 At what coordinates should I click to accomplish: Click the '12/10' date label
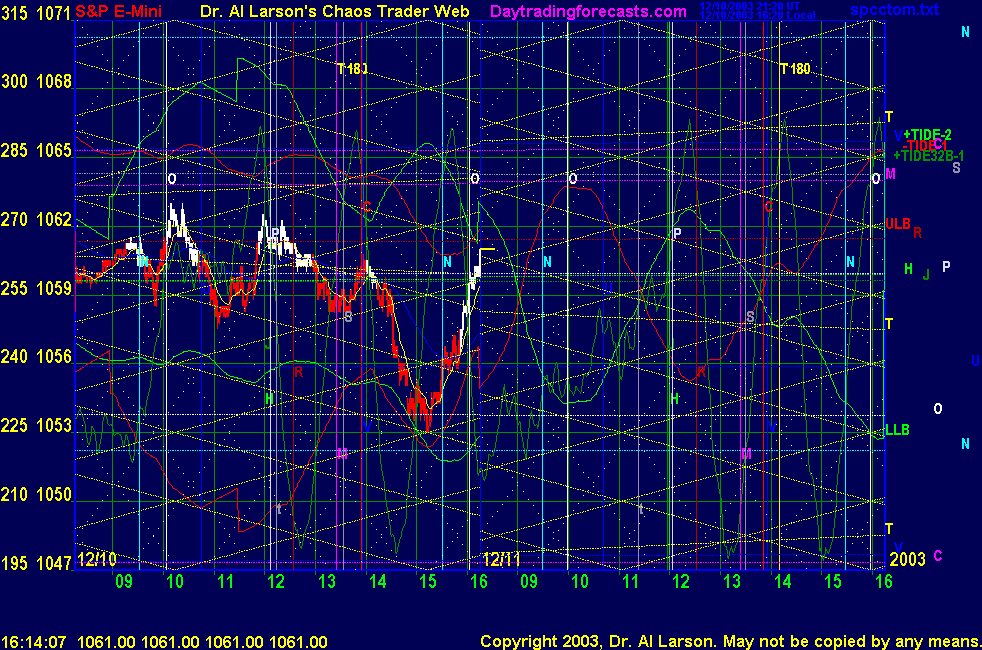click(x=96, y=559)
